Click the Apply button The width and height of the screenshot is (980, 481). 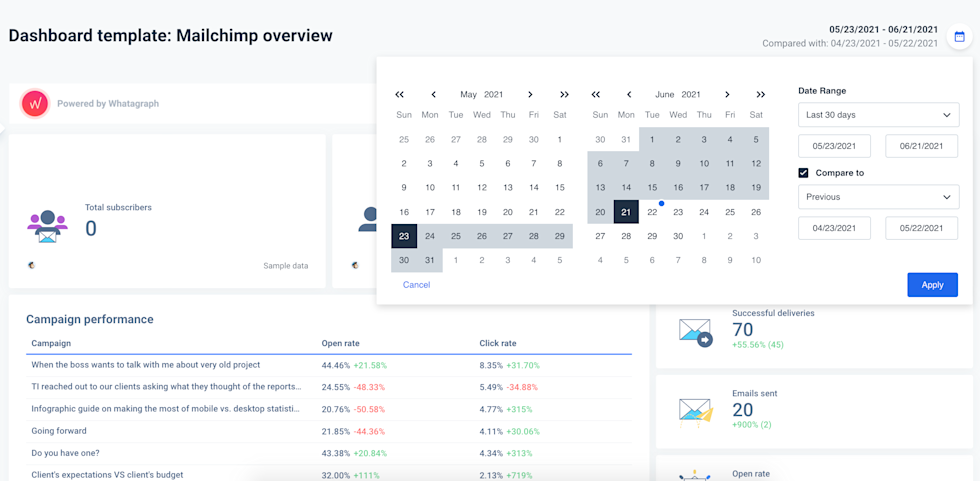tap(932, 285)
